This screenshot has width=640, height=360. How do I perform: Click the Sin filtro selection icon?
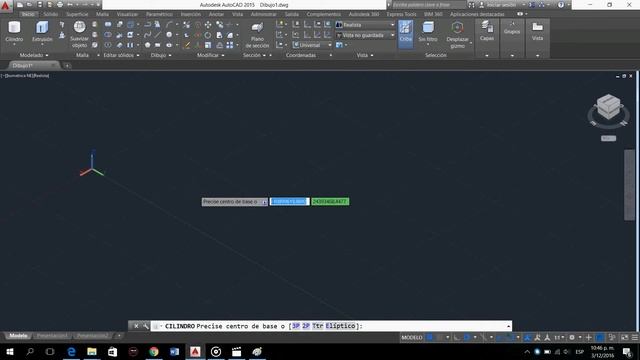[428, 28]
